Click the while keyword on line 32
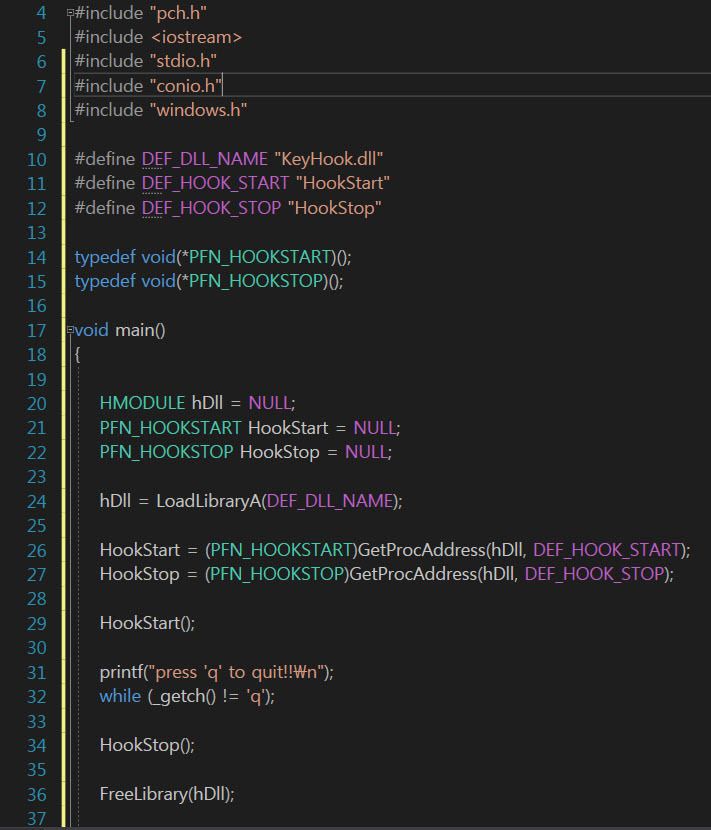This screenshot has height=830, width=711. pyautogui.click(x=120, y=697)
